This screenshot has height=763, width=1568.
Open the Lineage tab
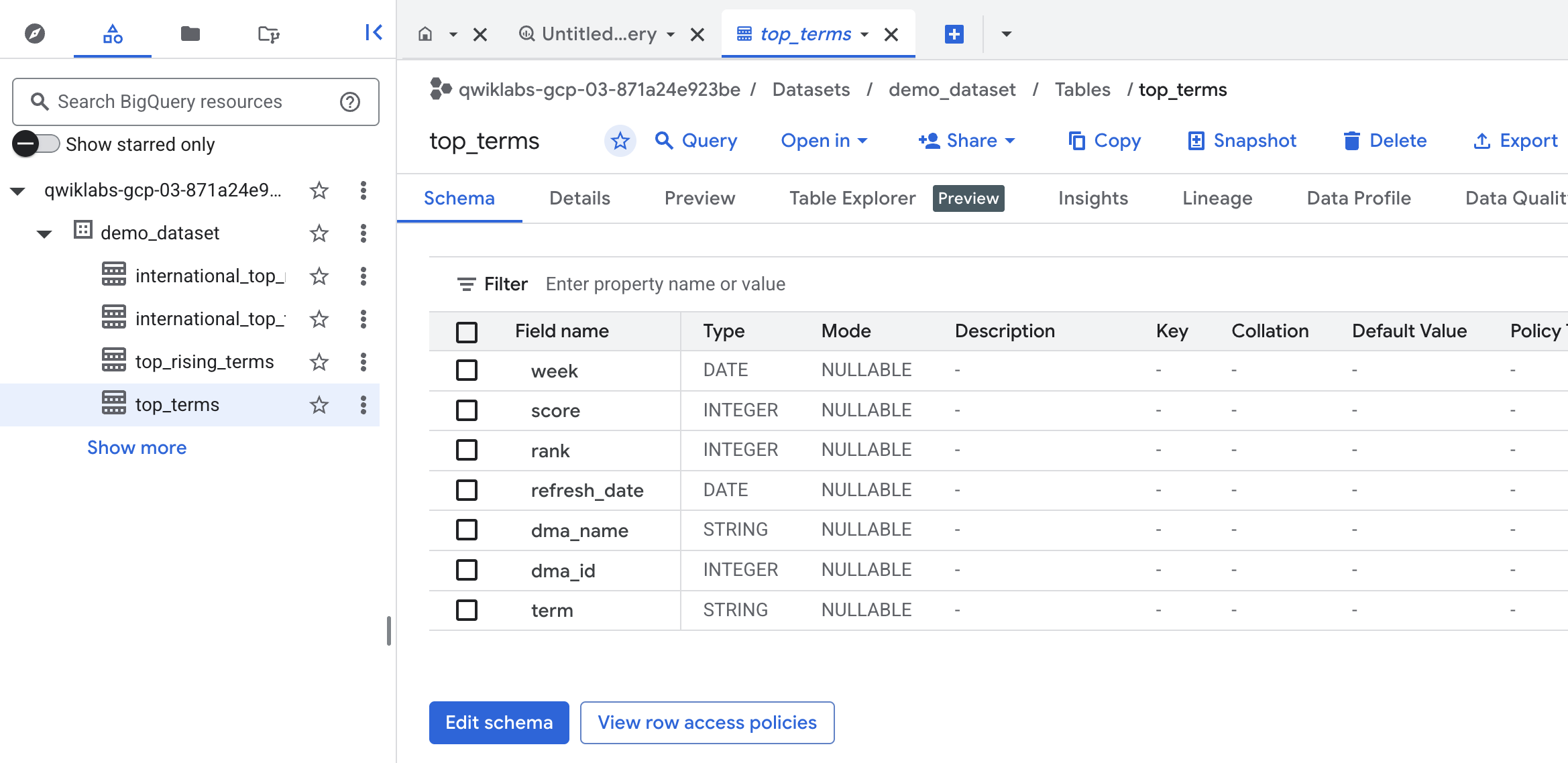[x=1217, y=198]
